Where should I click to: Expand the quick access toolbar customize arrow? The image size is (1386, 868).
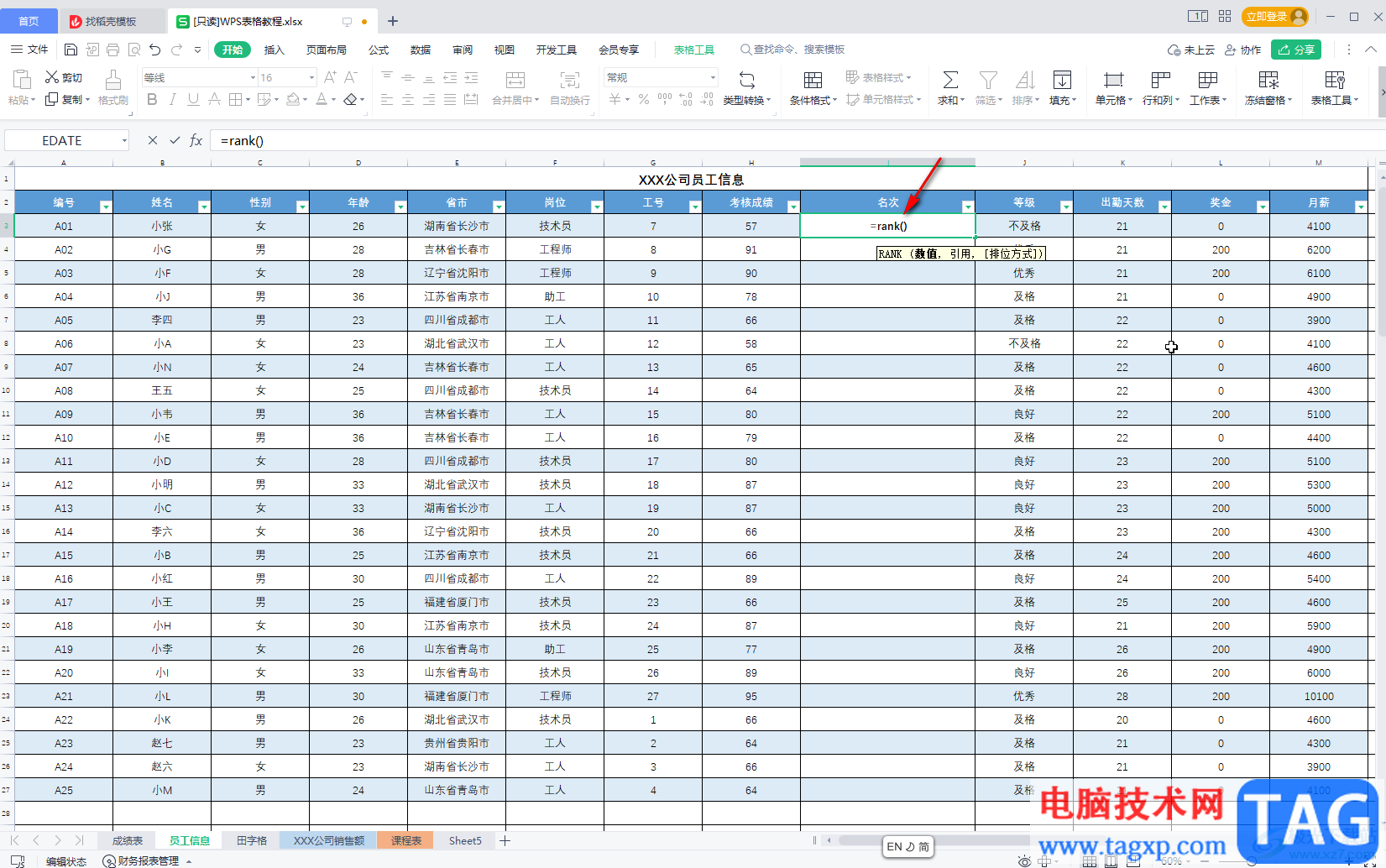tap(197, 50)
